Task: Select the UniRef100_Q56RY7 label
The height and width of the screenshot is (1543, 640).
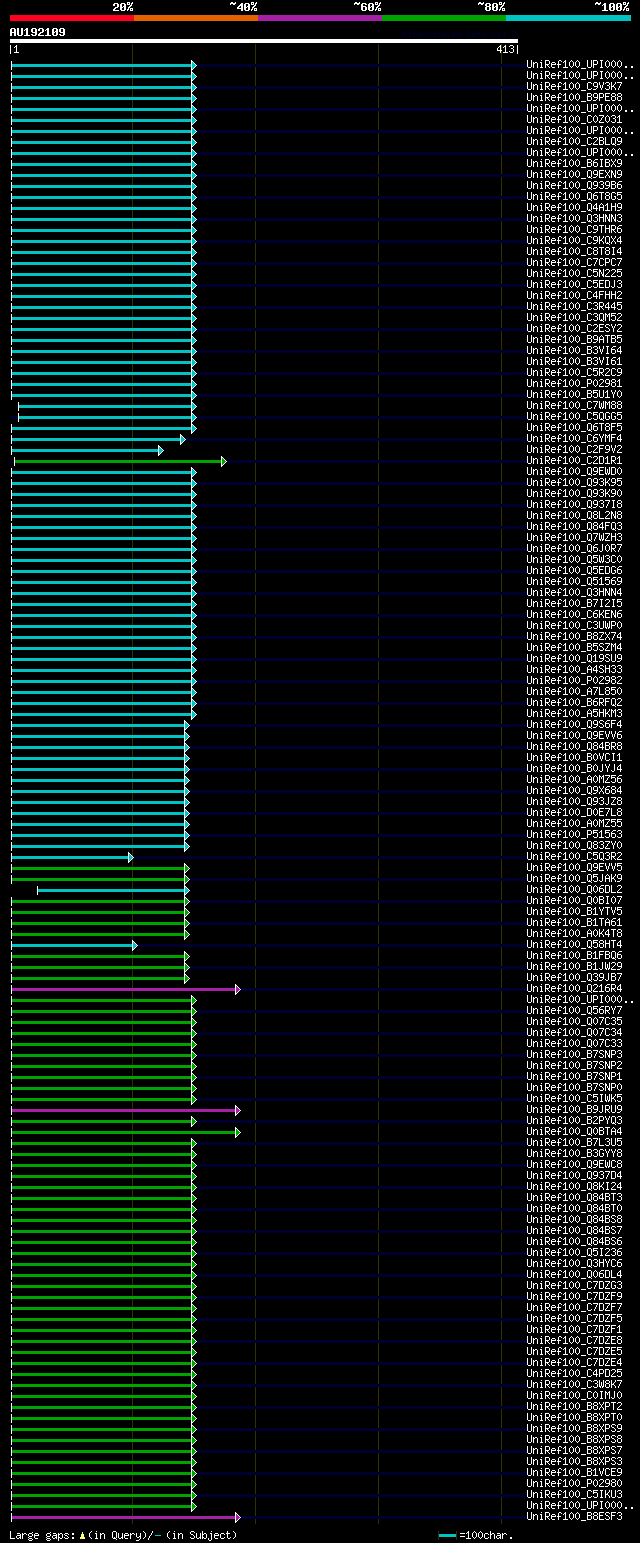Action: click(574, 1011)
